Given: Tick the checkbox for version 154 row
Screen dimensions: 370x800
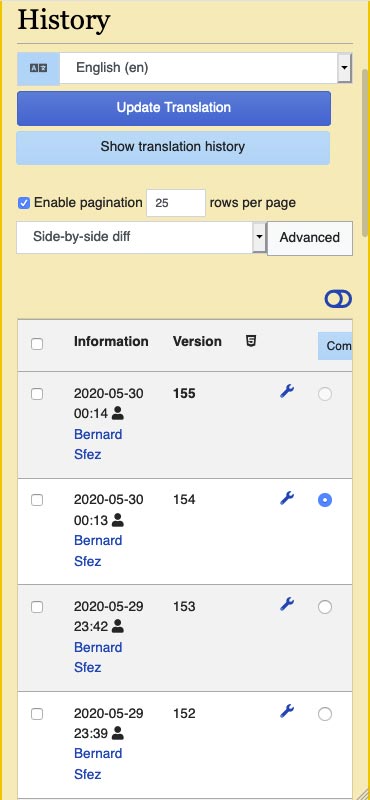Looking at the screenshot, I should point(37,501).
